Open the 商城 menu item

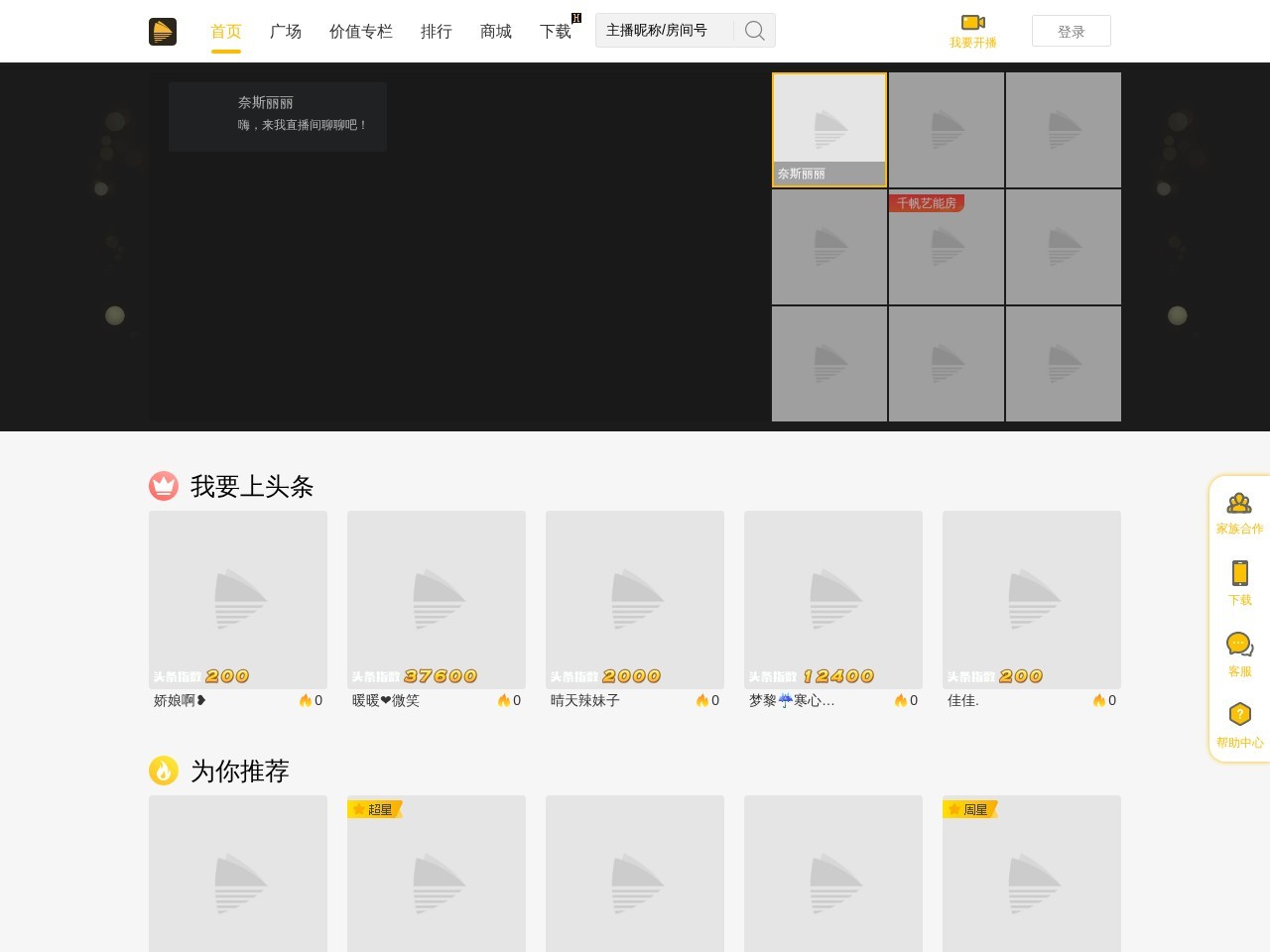point(496,32)
